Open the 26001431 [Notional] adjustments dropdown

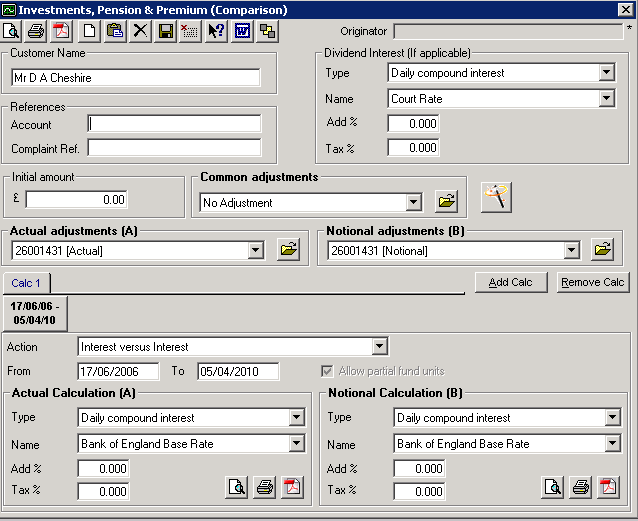click(x=571, y=250)
